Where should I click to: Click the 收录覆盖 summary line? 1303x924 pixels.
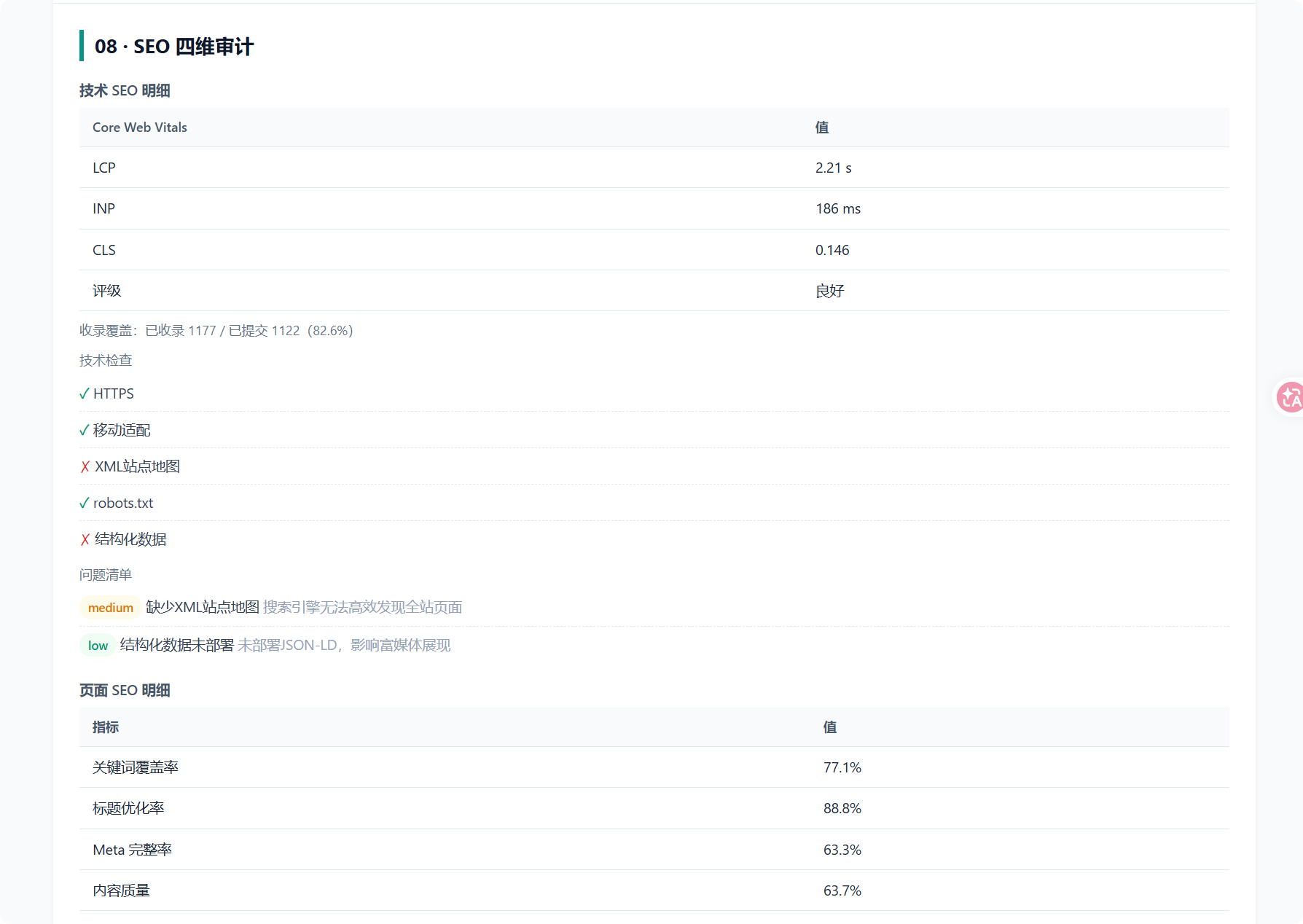click(x=216, y=331)
